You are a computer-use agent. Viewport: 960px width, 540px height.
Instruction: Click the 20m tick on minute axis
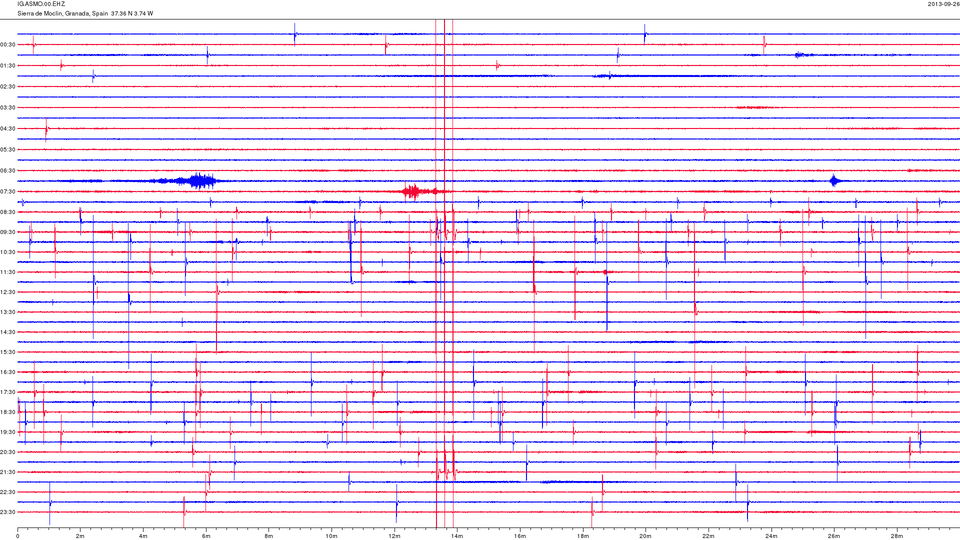click(x=645, y=536)
